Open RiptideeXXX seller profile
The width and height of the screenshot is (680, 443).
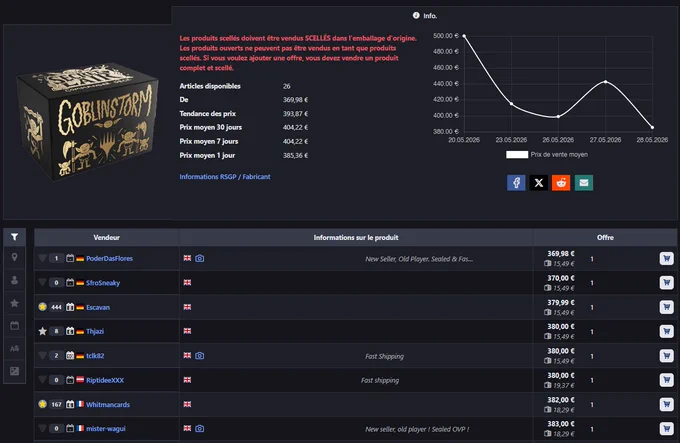(105, 380)
